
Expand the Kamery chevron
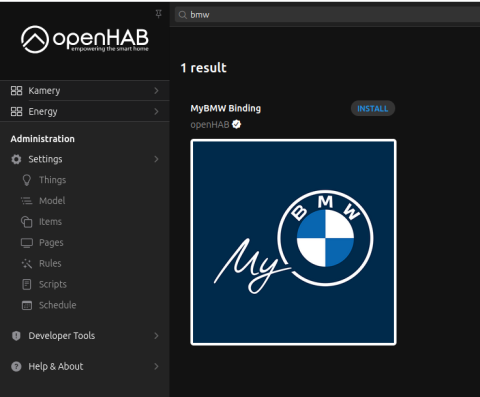click(156, 91)
